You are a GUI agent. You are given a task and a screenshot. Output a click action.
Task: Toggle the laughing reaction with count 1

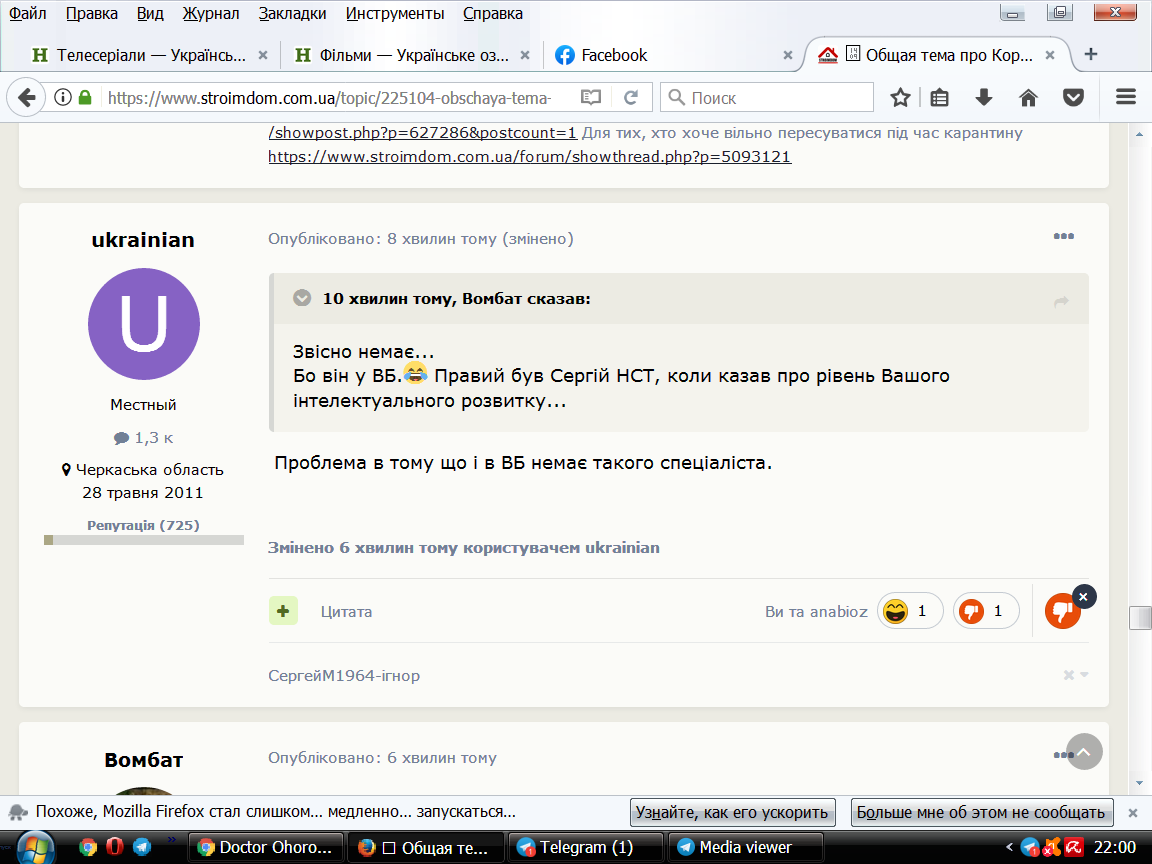910,611
